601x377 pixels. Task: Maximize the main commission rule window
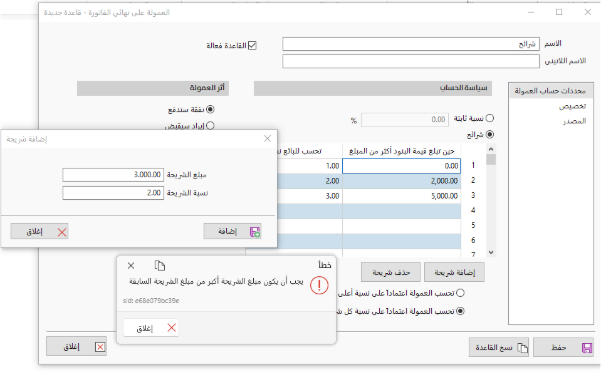click(x=559, y=12)
